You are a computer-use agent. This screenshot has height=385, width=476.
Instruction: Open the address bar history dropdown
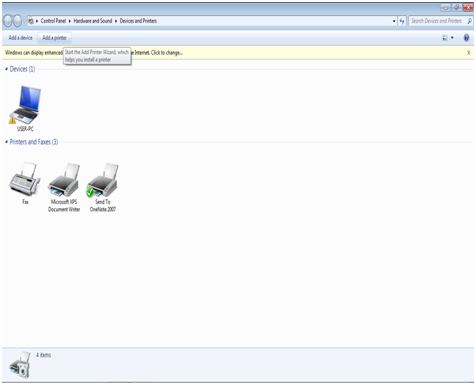pyautogui.click(x=394, y=21)
